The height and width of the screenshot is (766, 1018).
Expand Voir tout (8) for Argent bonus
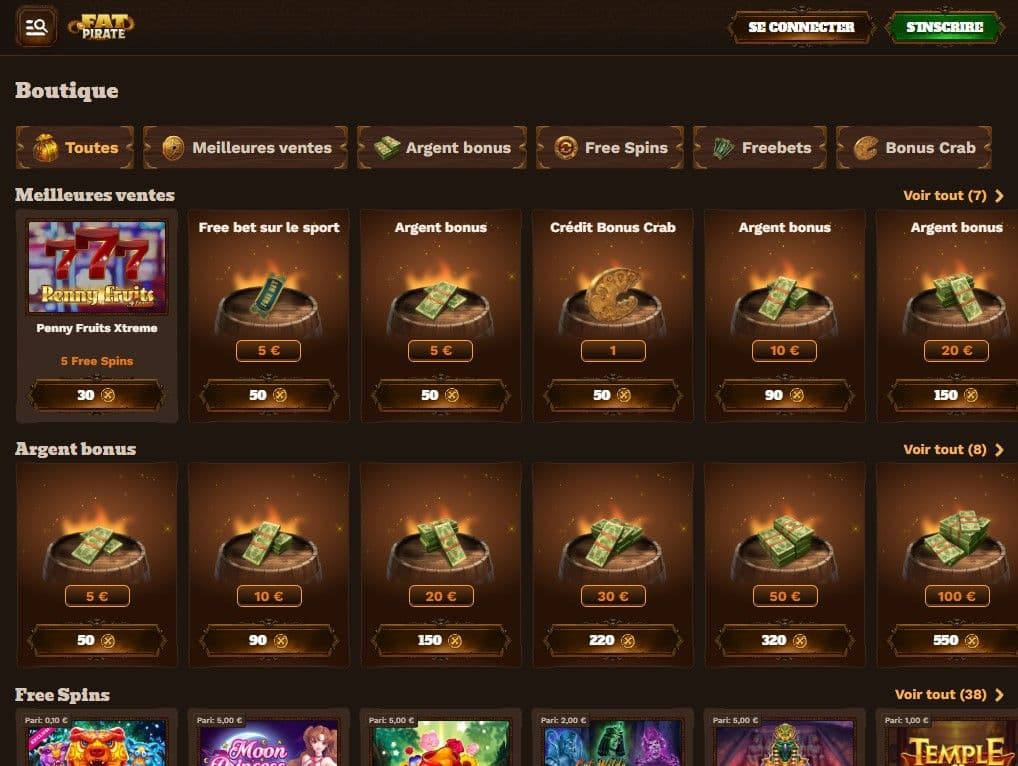coord(953,449)
